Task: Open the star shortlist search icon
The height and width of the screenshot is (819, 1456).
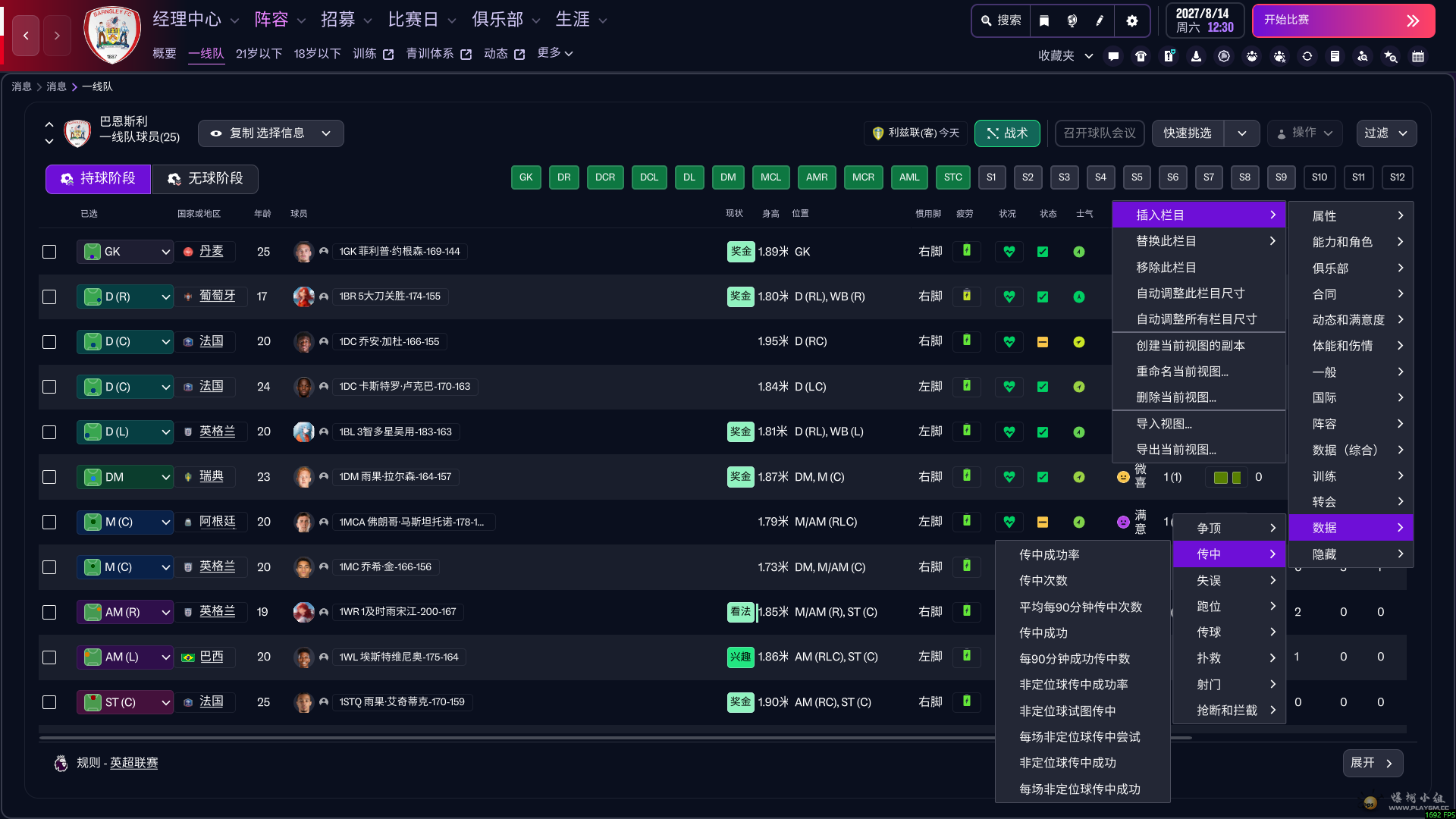Action: pyautogui.click(x=1391, y=56)
